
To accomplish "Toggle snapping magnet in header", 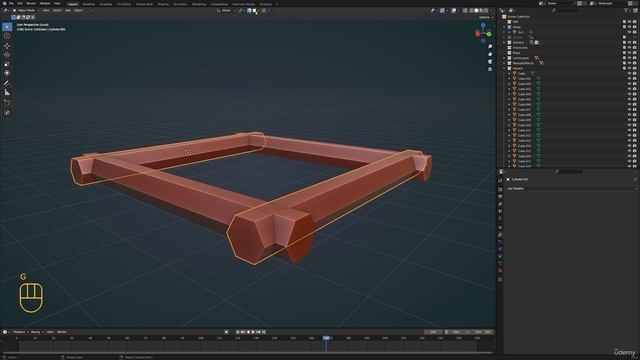I will point(249,10).
